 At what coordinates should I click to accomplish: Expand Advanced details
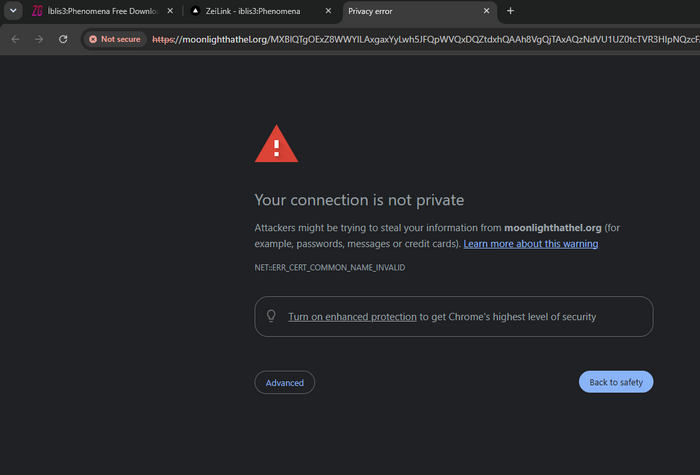pyautogui.click(x=284, y=383)
